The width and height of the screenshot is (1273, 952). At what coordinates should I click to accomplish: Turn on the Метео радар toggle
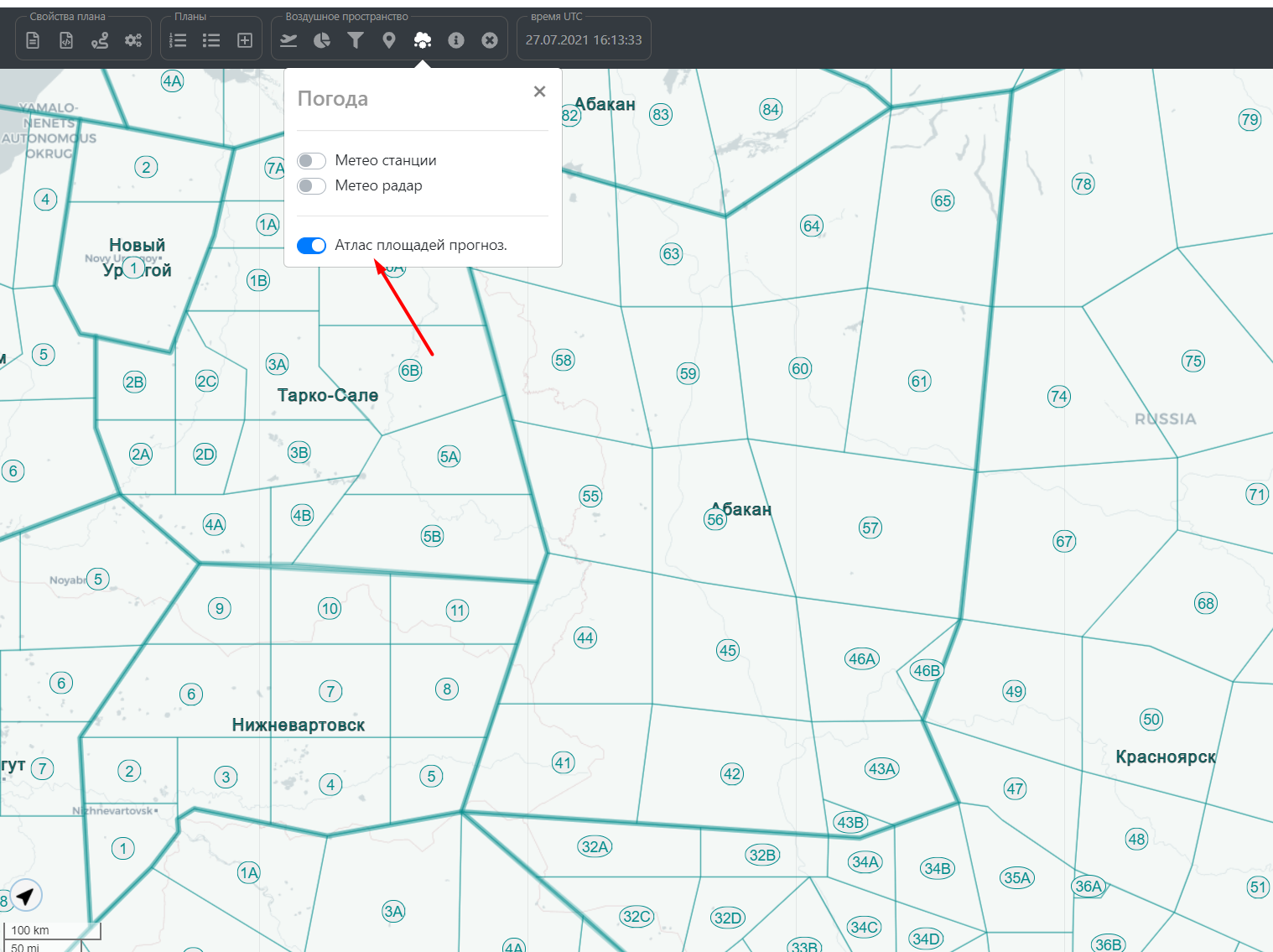(x=311, y=185)
